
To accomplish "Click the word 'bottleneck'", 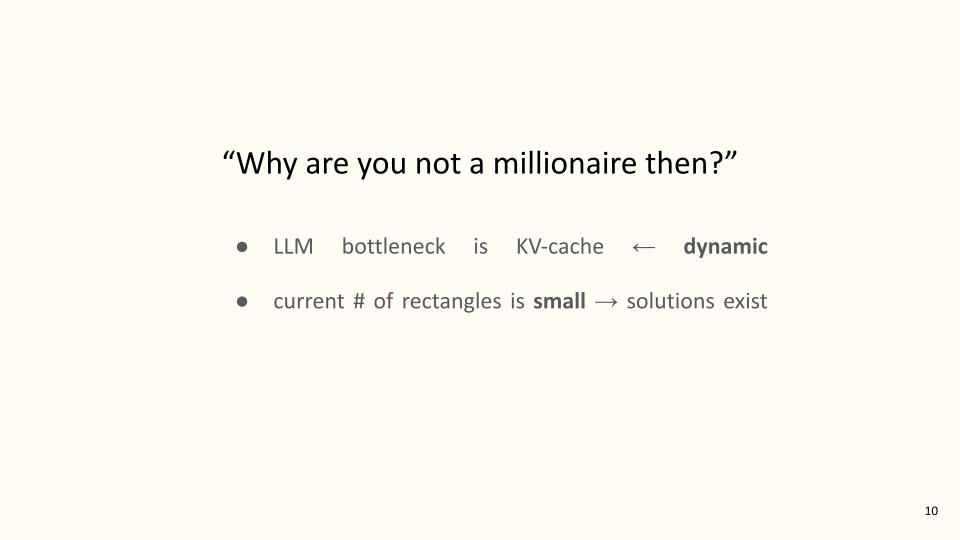I will point(394,246).
